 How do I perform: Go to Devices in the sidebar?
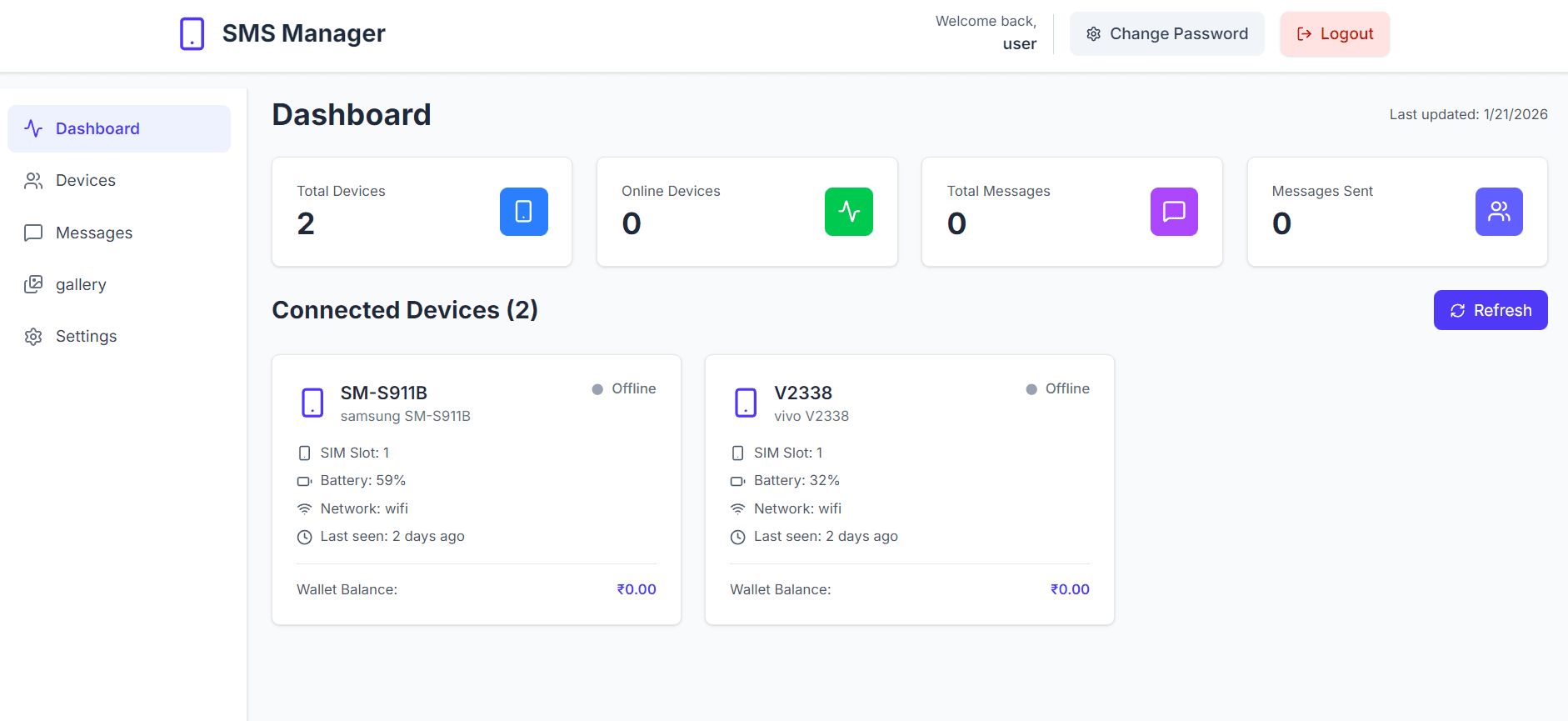pyautogui.click(x=85, y=181)
